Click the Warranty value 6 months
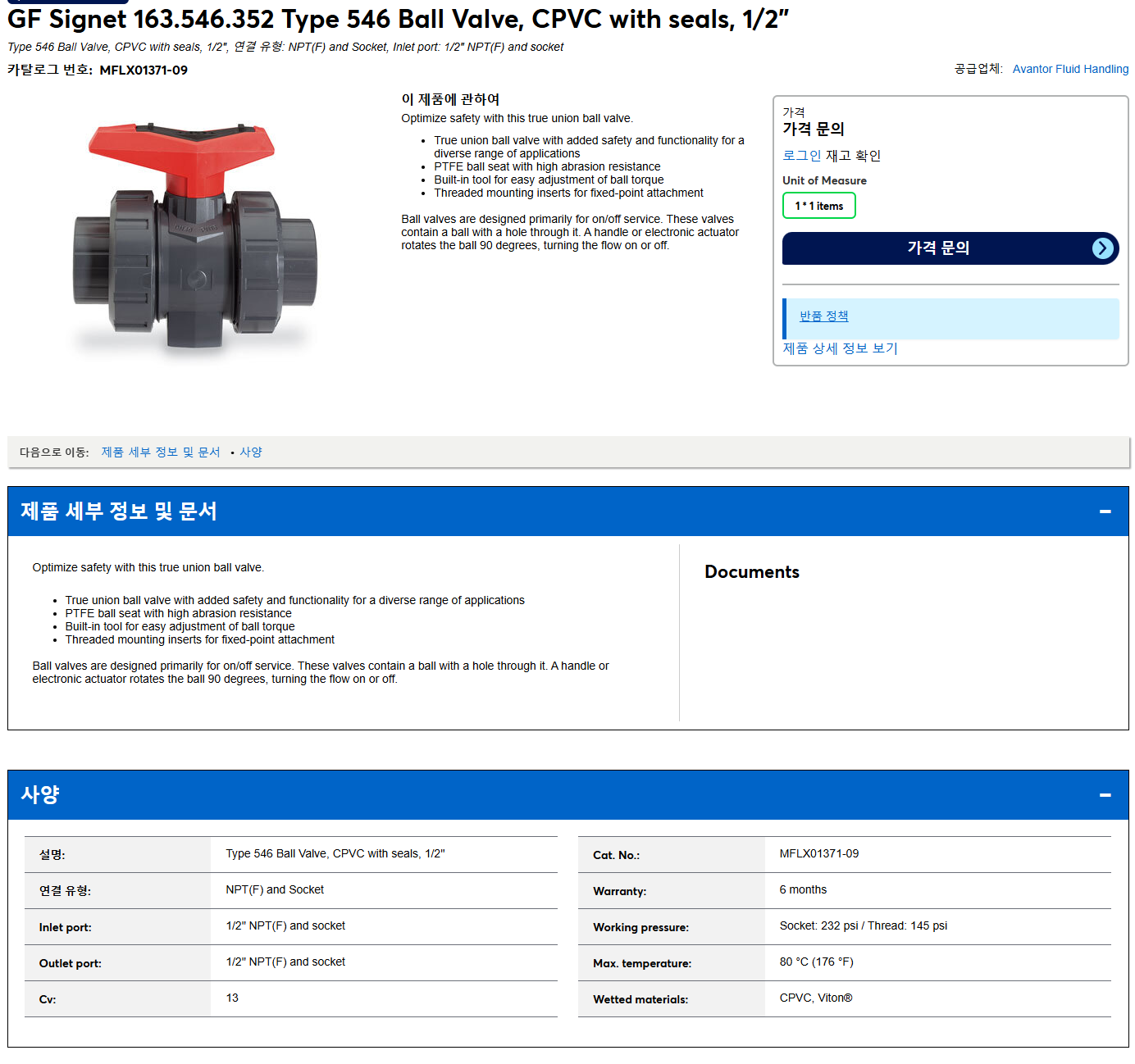The image size is (1135, 1064). [x=803, y=889]
